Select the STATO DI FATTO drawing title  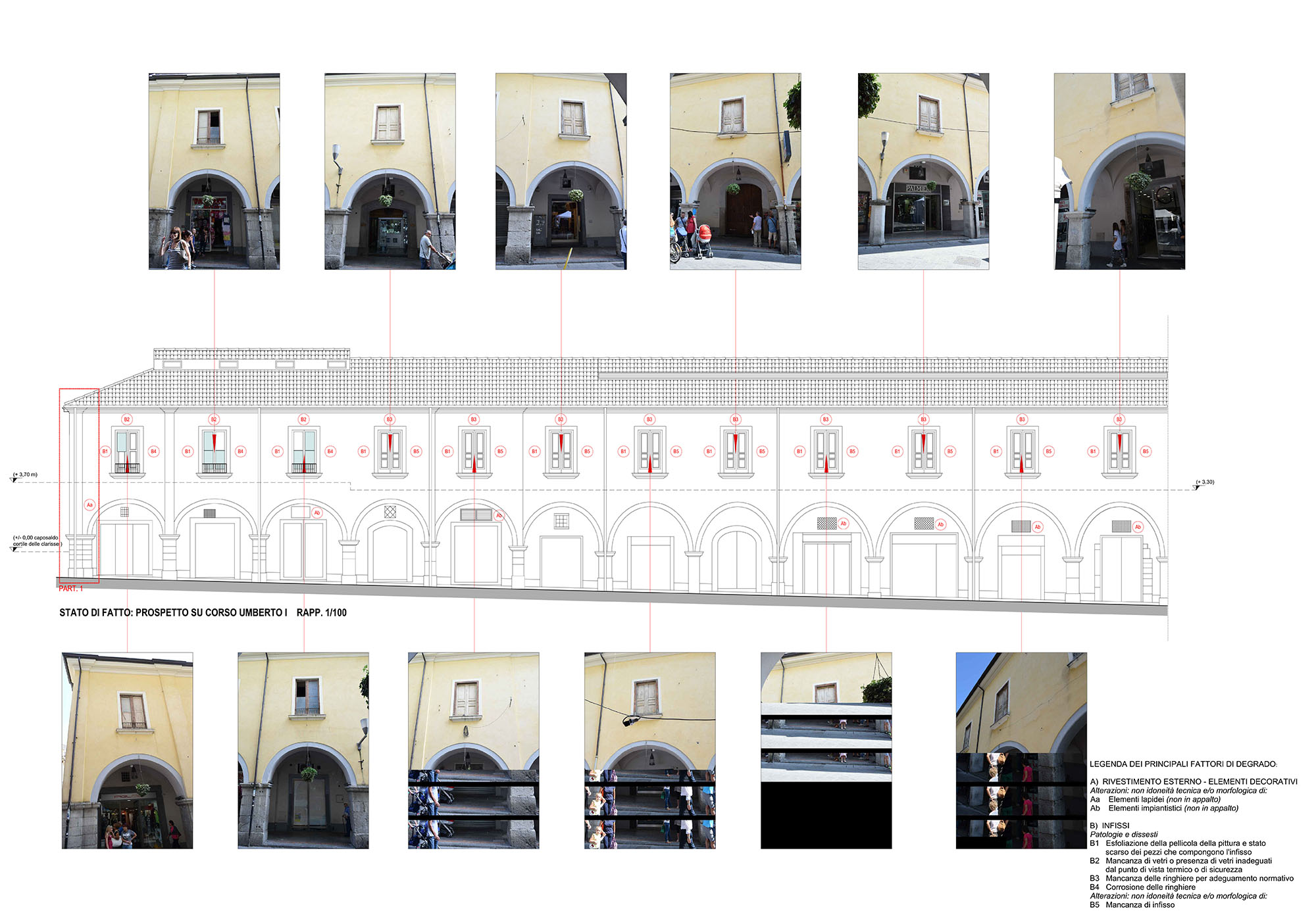173,612
